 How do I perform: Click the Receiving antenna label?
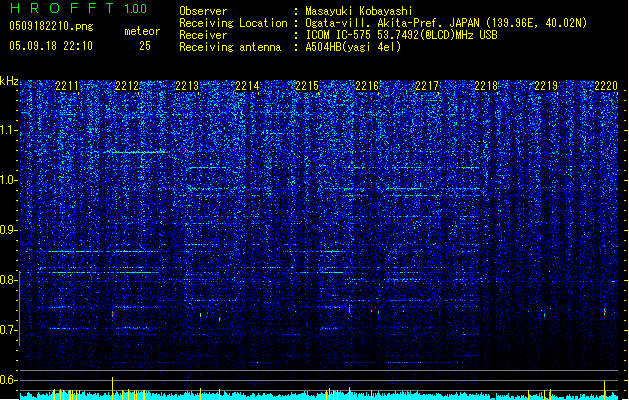pyautogui.click(x=230, y=47)
